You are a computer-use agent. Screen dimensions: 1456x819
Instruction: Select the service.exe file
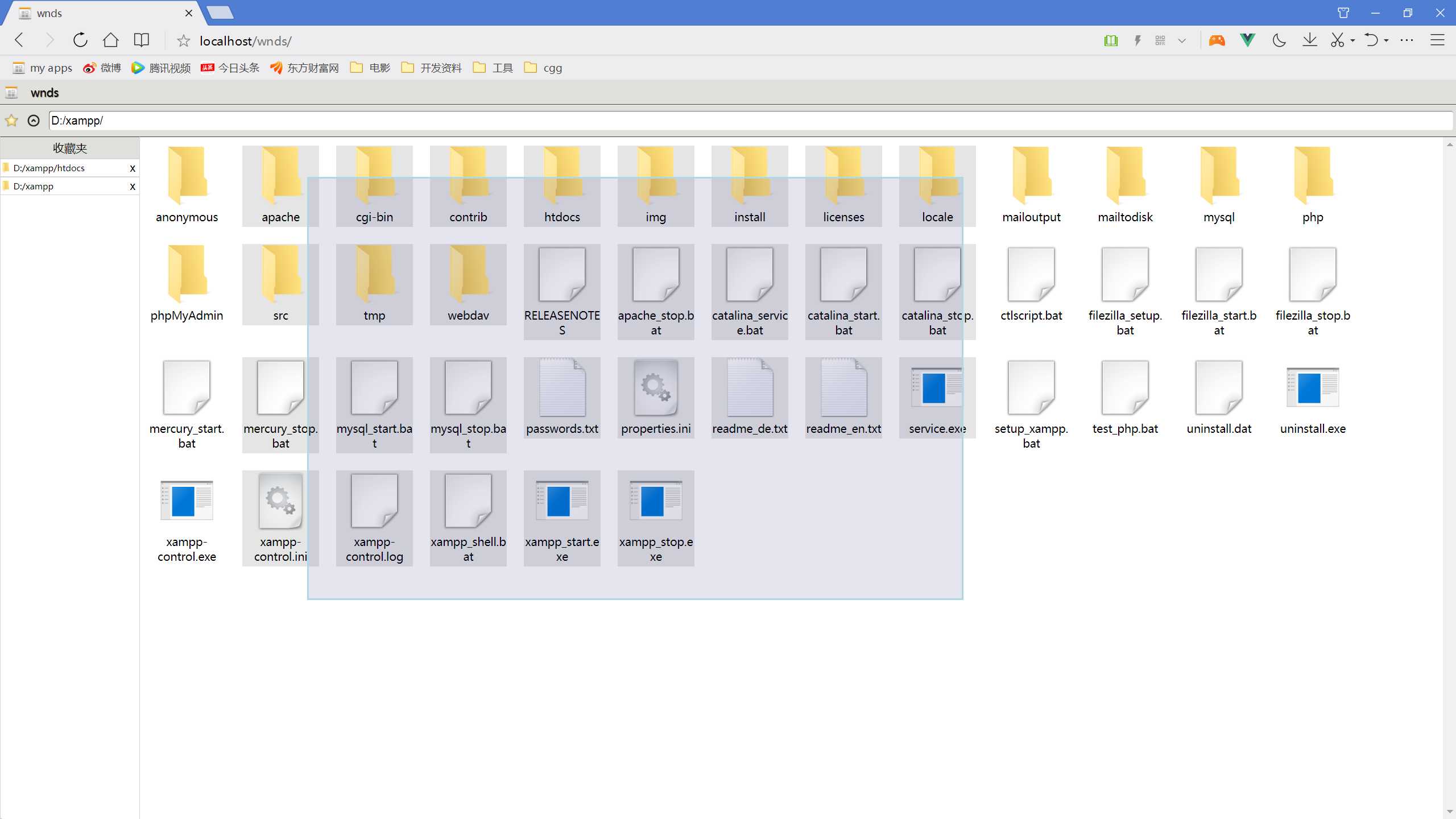click(937, 398)
